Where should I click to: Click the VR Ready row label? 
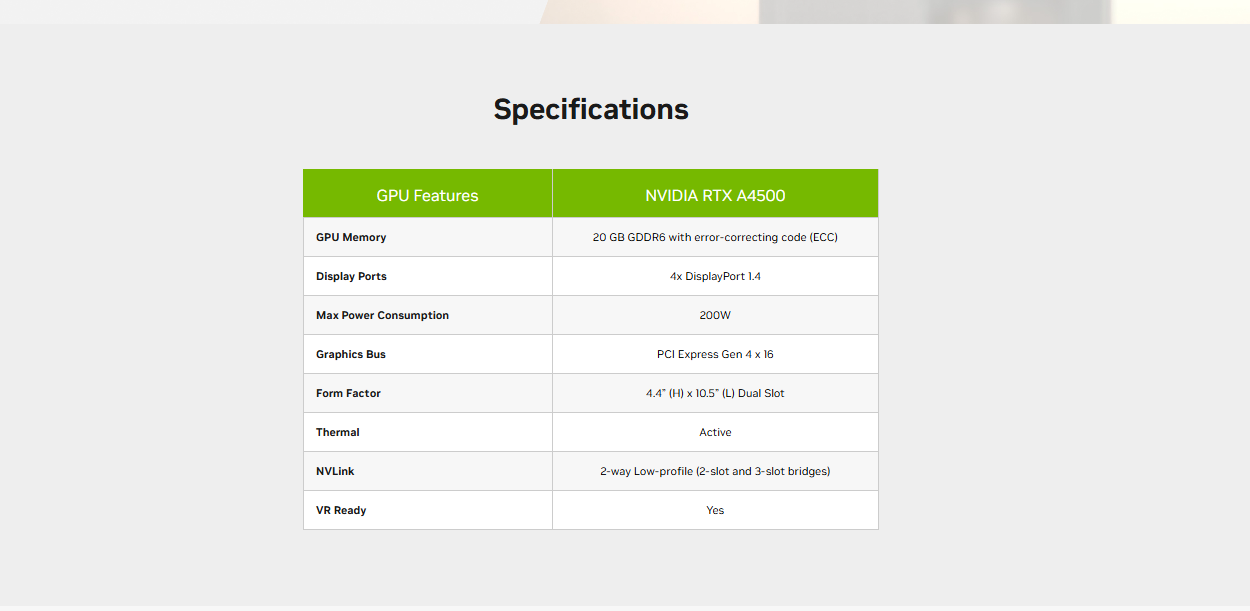[x=341, y=510]
